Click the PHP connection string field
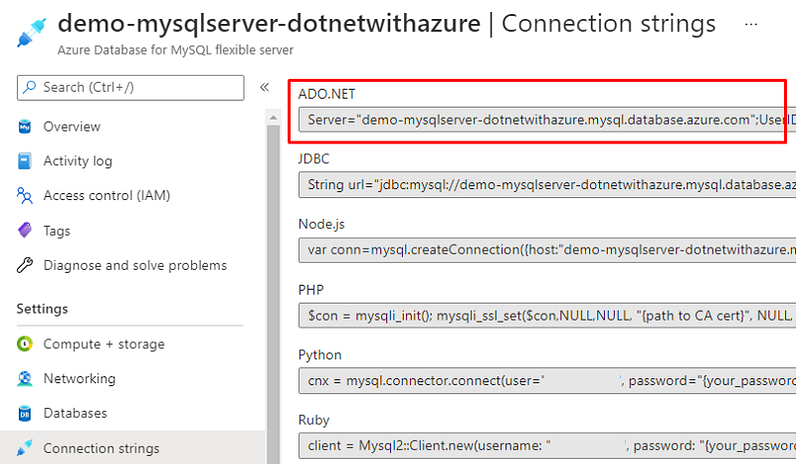This screenshot has width=800, height=464. tap(547, 315)
